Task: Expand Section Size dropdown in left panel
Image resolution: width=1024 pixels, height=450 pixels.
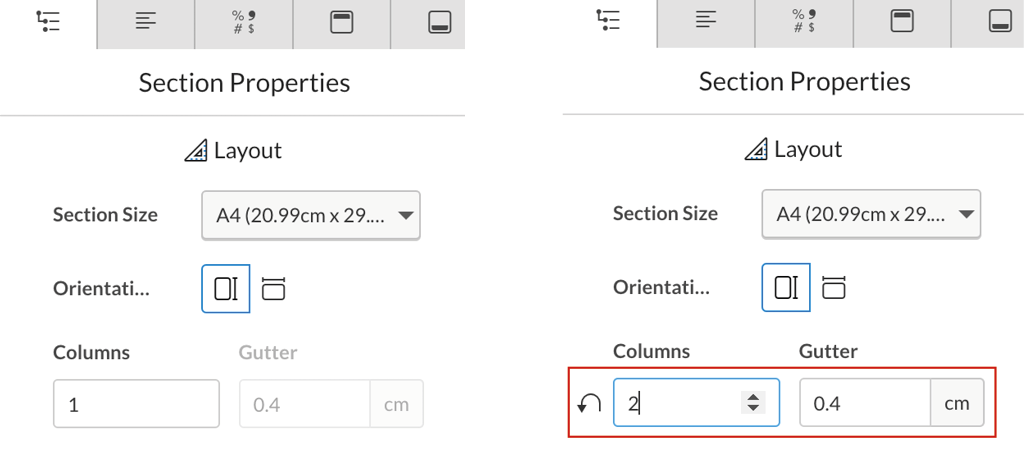Action: pyautogui.click(x=311, y=215)
